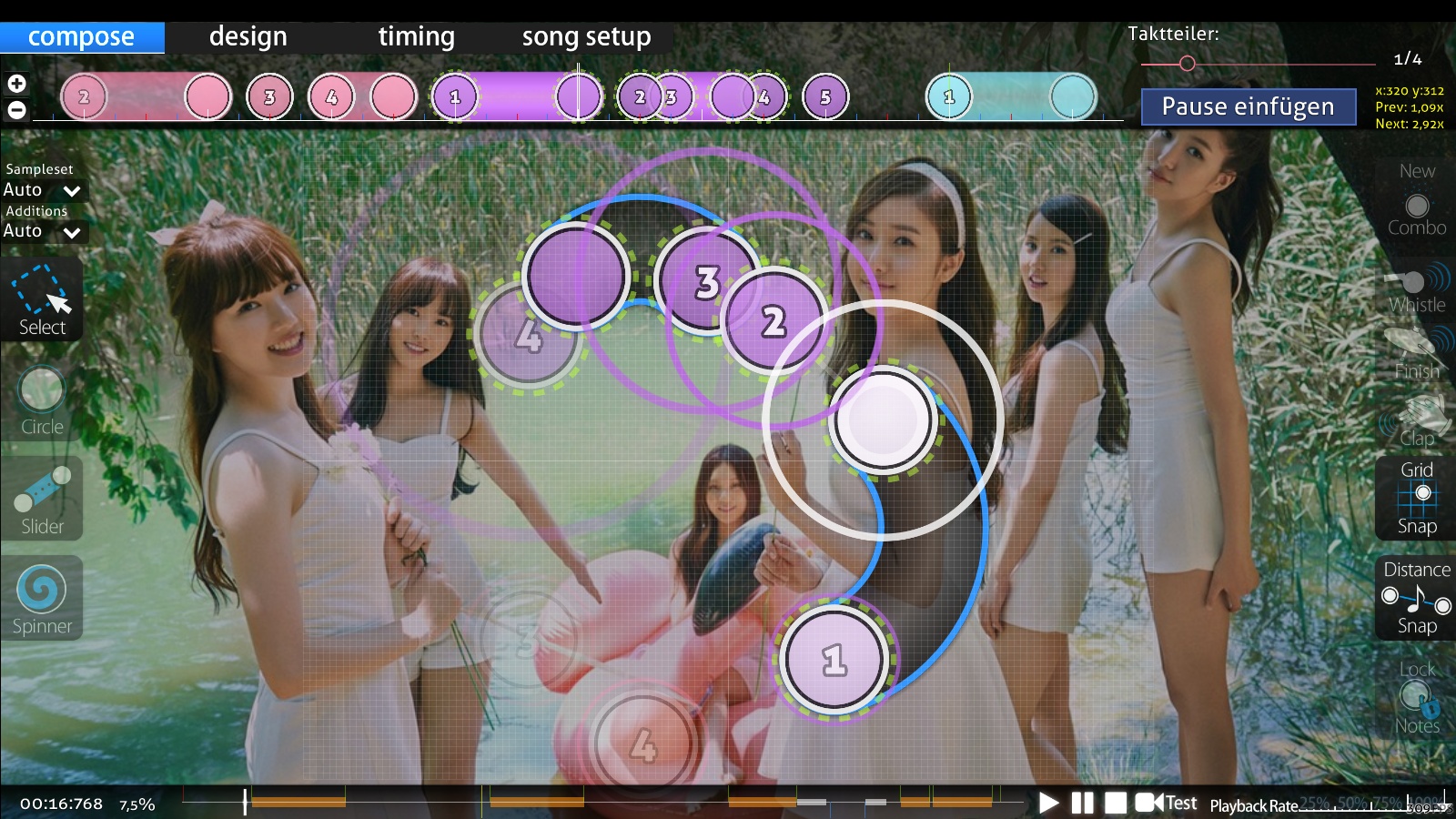Click the song position marker on seek bar

(x=245, y=802)
